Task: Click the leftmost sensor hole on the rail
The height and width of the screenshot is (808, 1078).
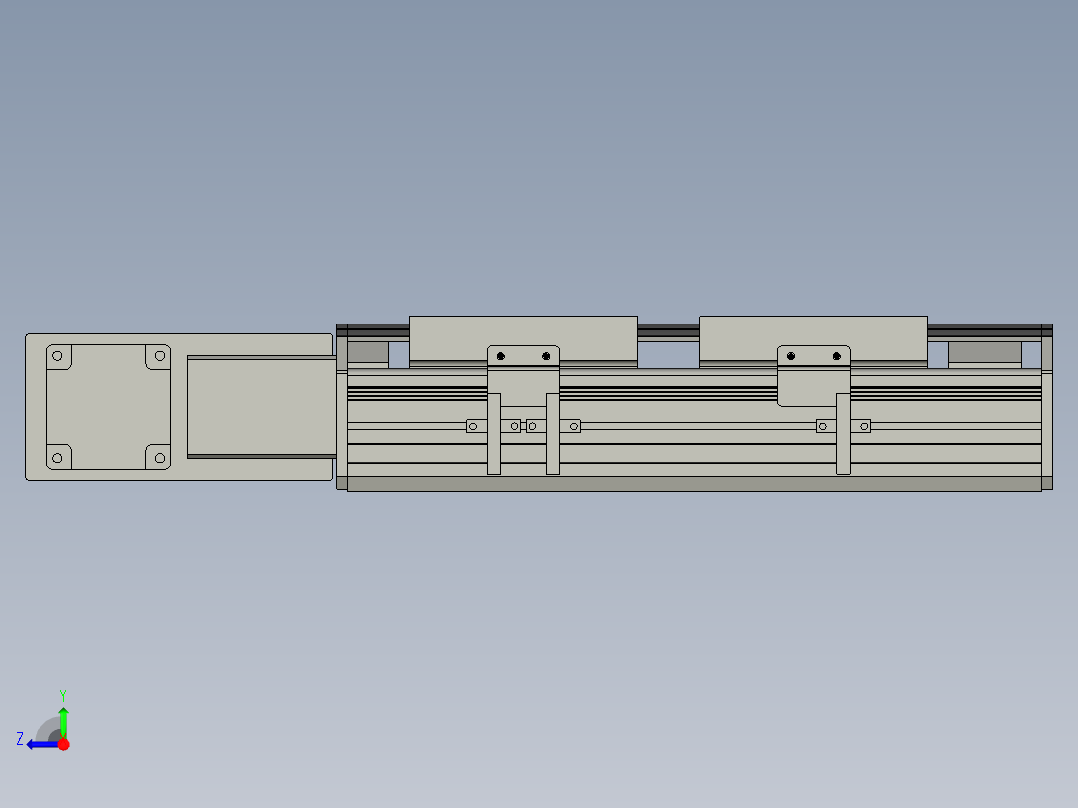Action: 472,426
